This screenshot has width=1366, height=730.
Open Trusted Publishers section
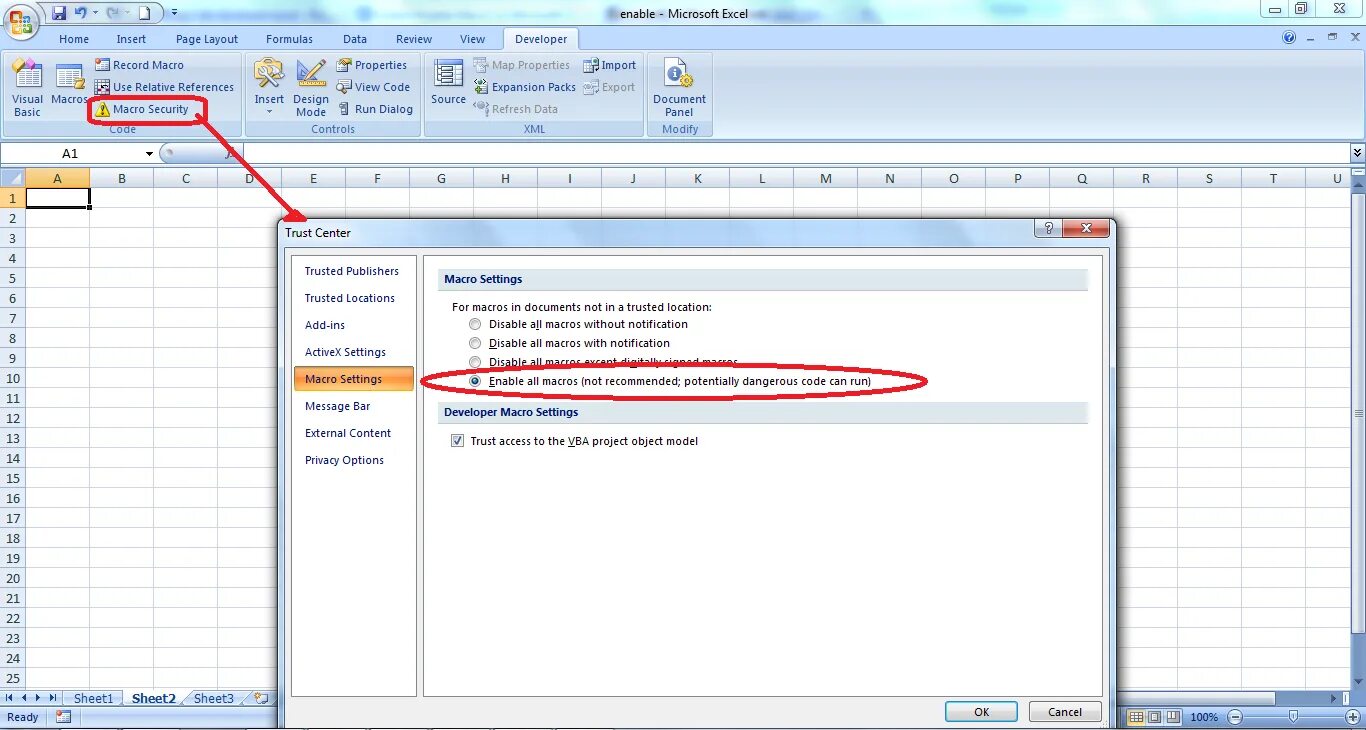click(x=352, y=271)
